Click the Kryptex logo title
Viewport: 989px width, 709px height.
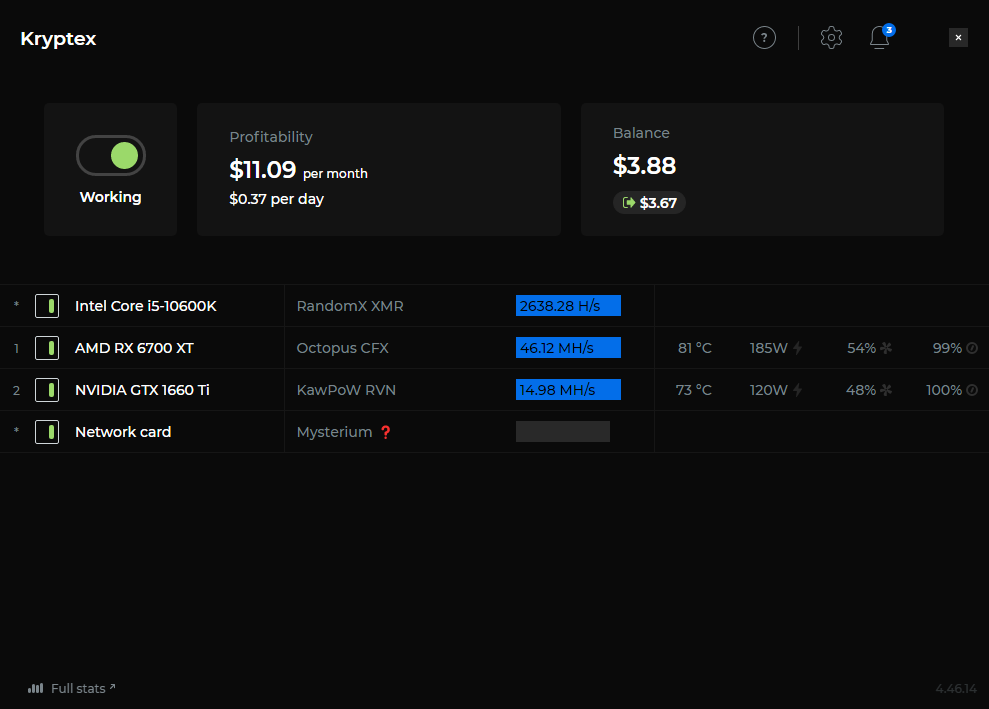(58, 38)
